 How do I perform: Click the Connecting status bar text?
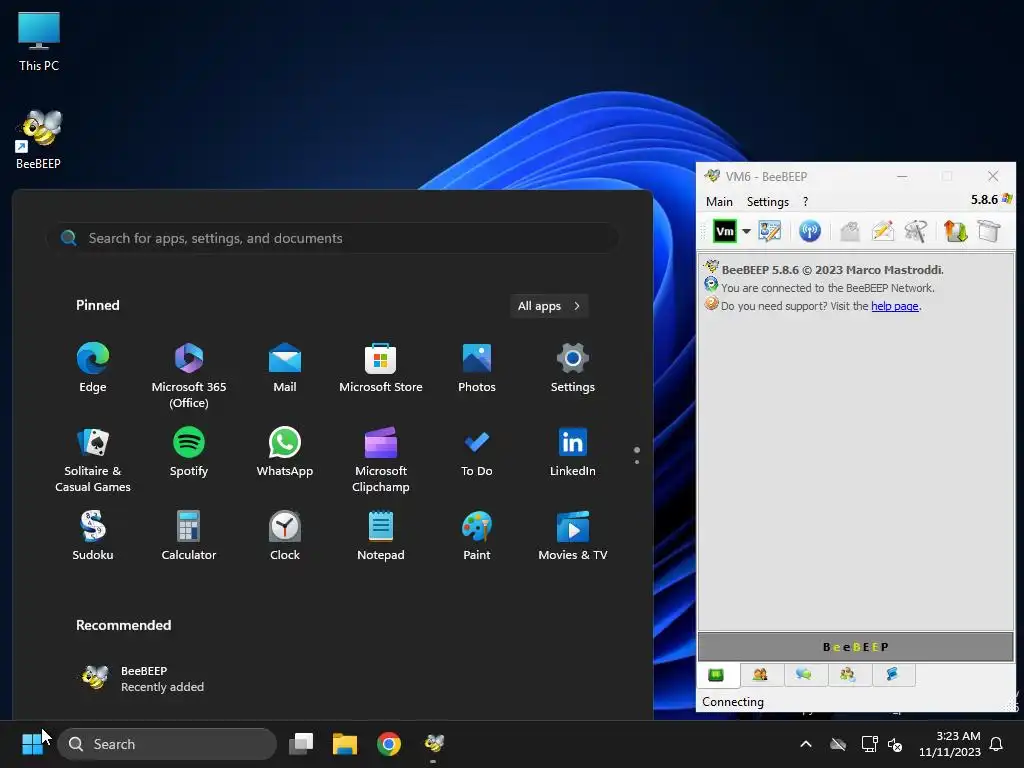733,701
